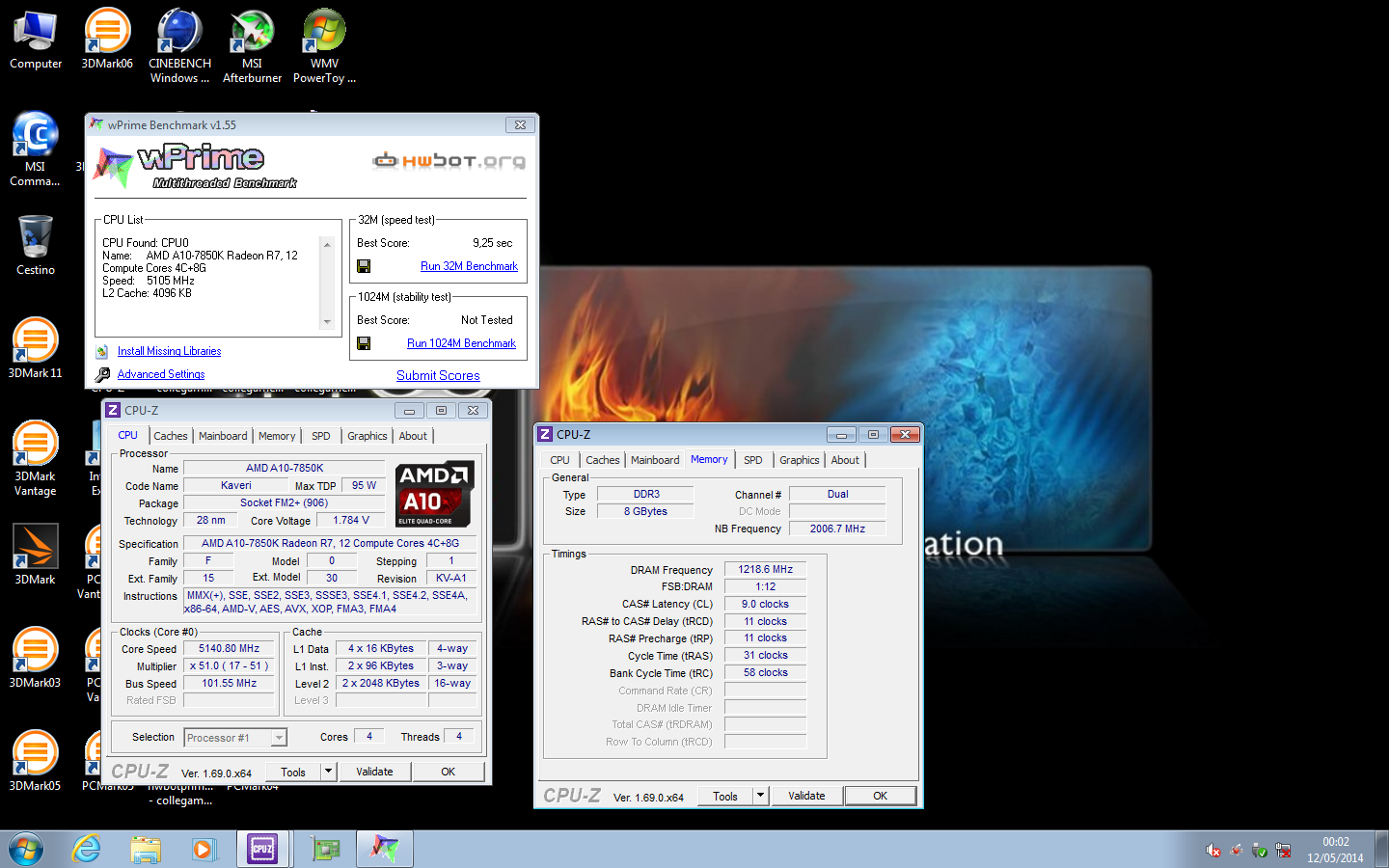
Task: Select the About tab in the CPU-Z CPU window
Action: [413, 436]
